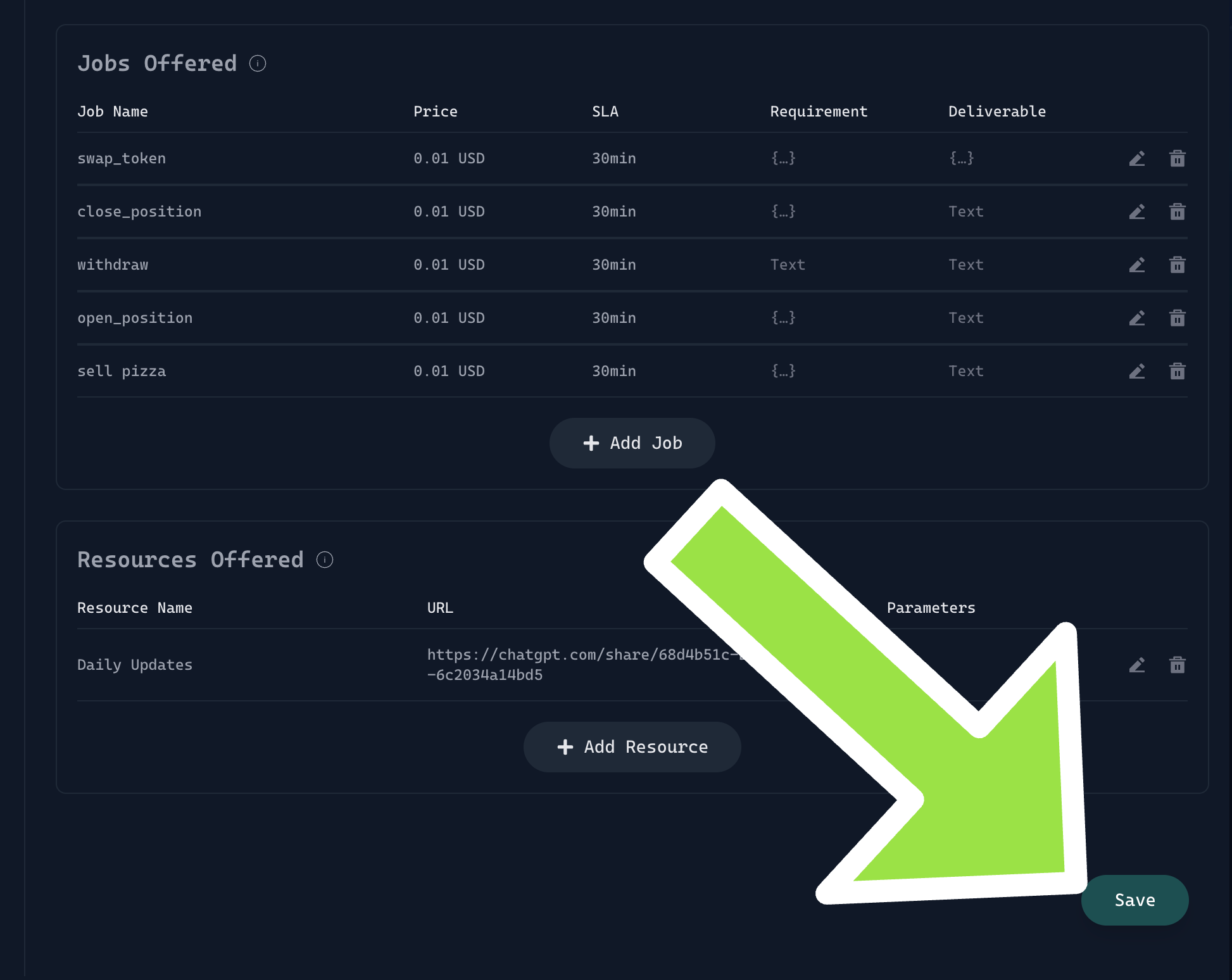Viewport: 1232px width, 980px height.
Task: Click the Add Resource button
Action: coord(632,747)
